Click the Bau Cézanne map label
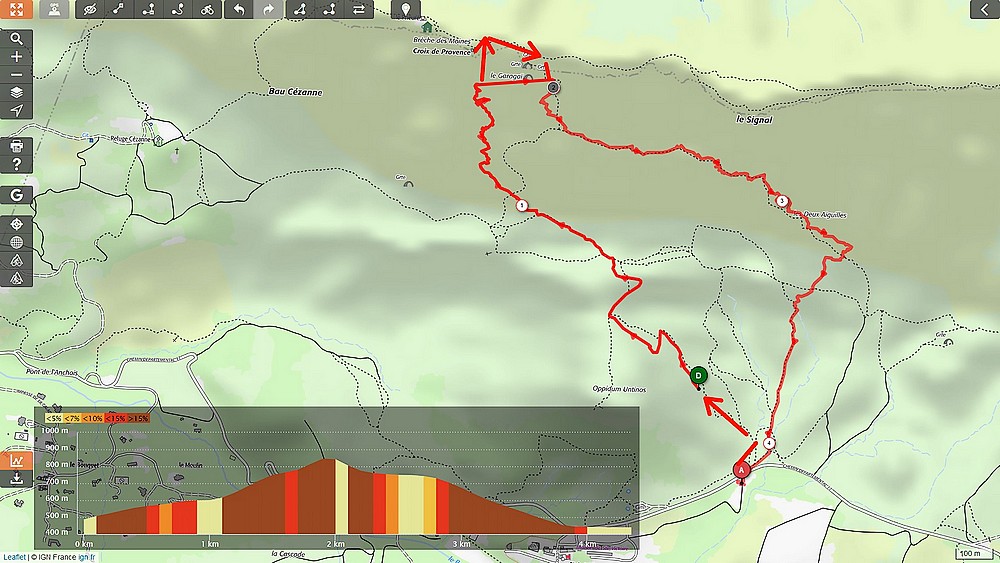 click(295, 92)
